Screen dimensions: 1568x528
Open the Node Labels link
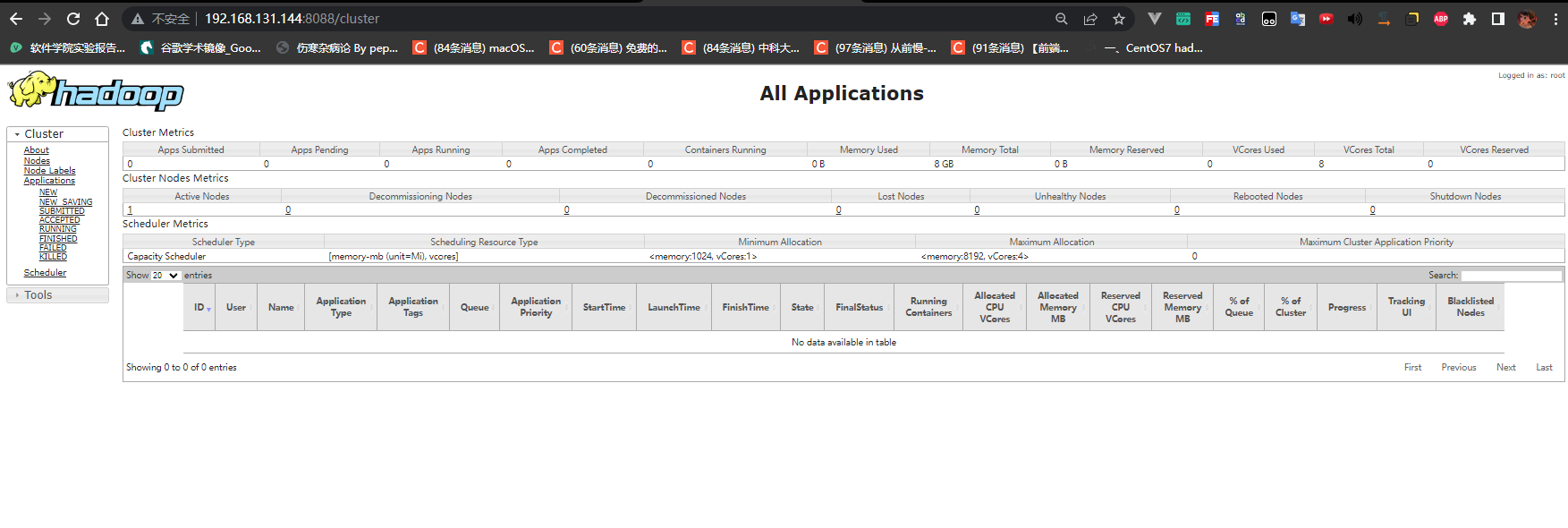pos(49,171)
